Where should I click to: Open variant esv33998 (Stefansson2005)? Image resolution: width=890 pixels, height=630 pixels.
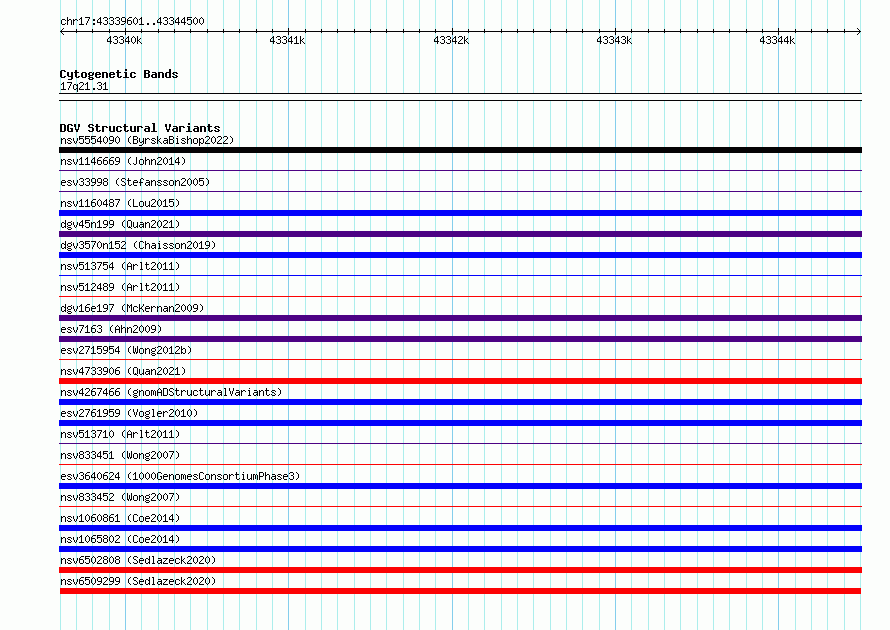coord(135,182)
